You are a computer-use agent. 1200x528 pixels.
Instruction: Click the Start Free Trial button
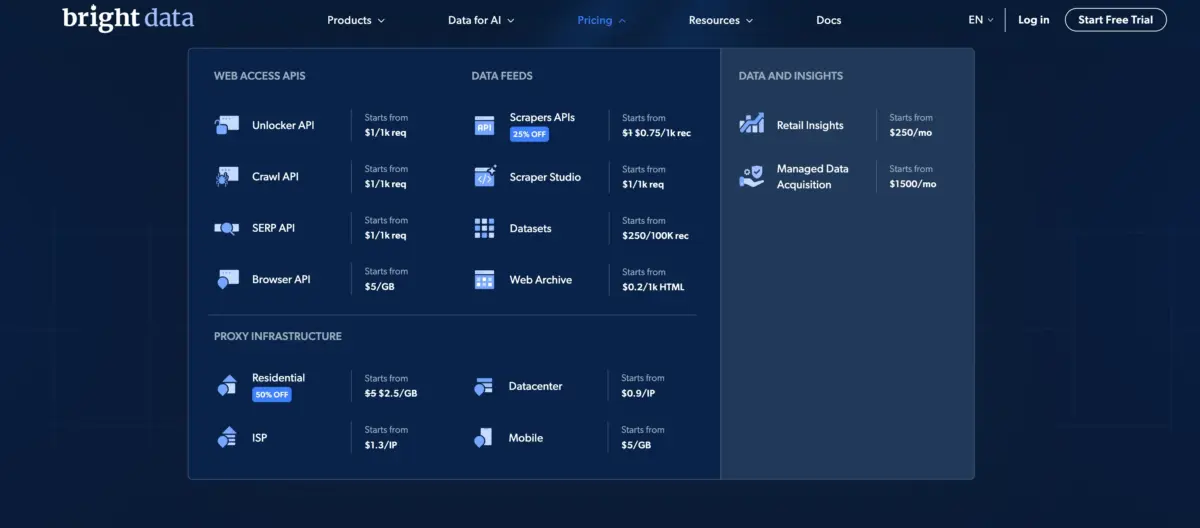pos(1115,20)
